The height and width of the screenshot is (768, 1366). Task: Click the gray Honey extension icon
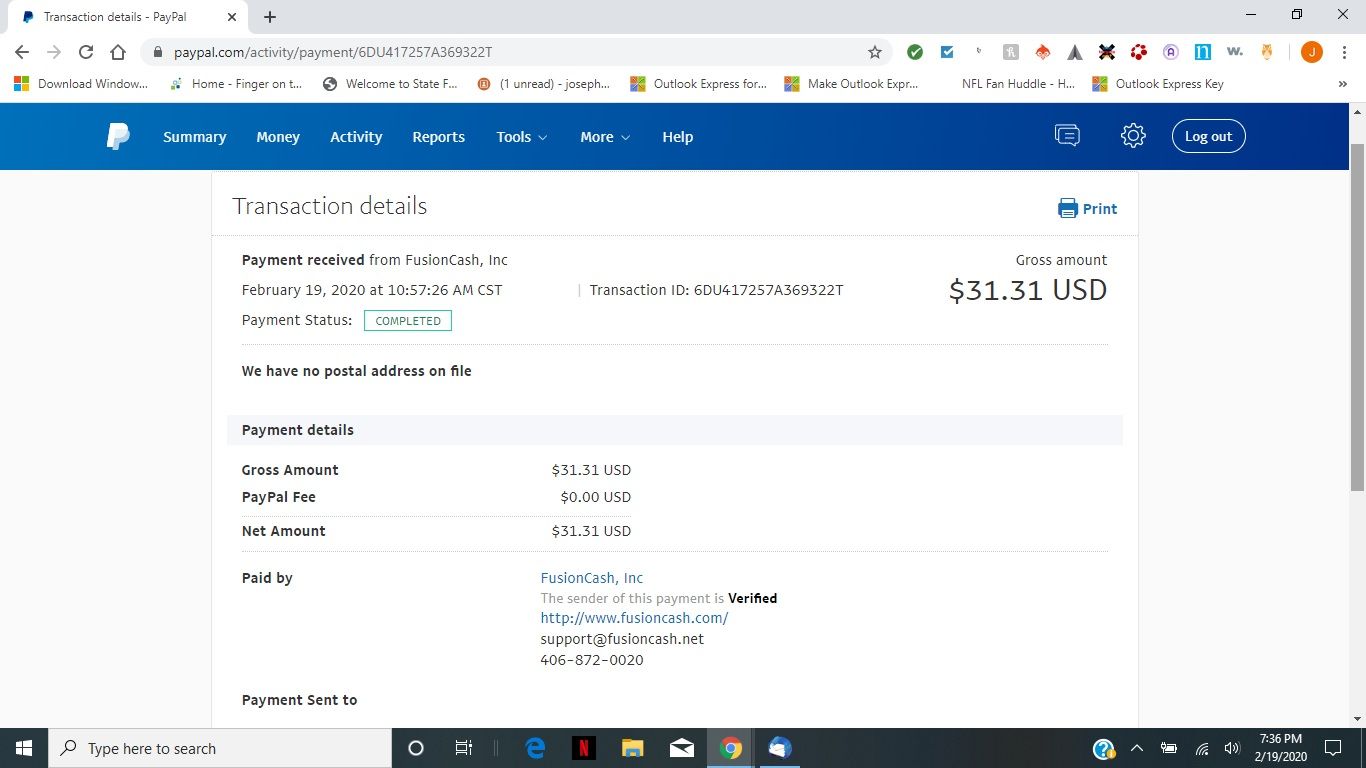[1011, 52]
